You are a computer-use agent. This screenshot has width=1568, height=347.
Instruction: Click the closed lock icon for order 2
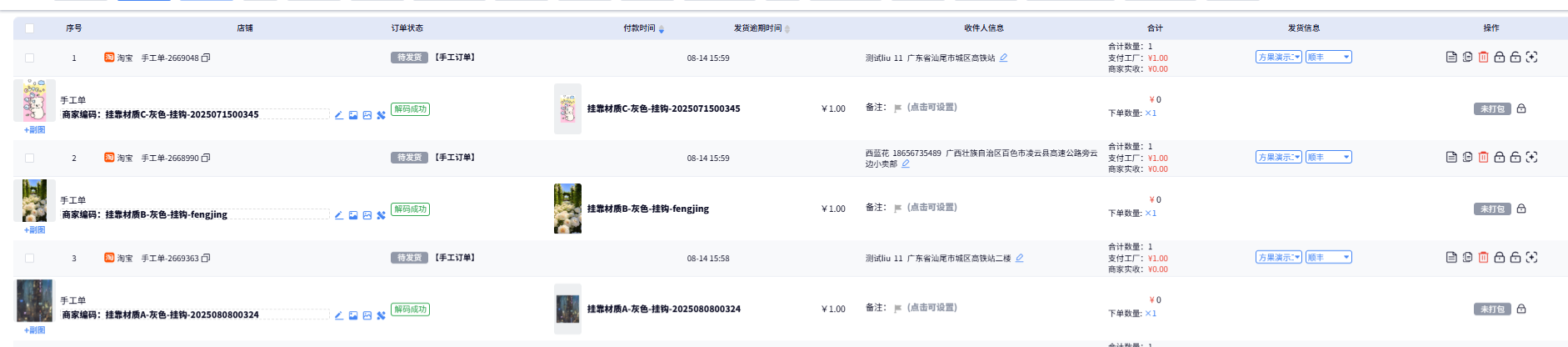click(1499, 158)
